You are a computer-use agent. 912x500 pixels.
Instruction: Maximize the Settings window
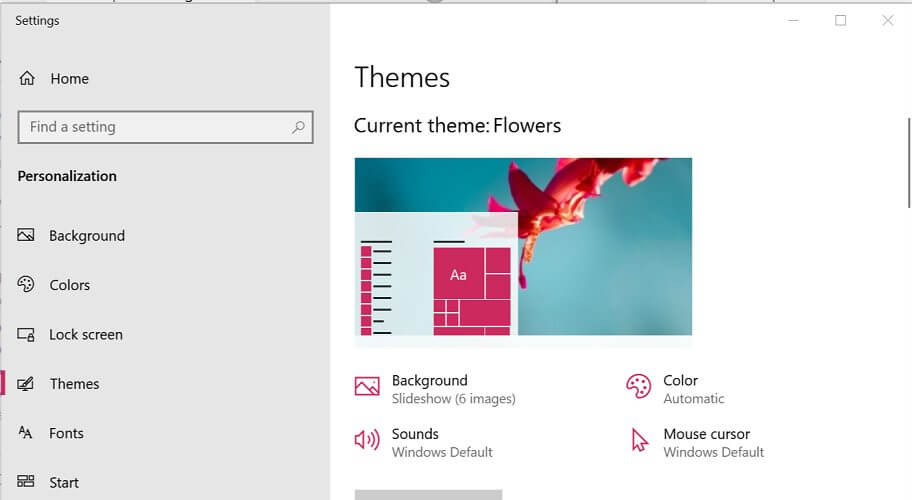[x=840, y=20]
